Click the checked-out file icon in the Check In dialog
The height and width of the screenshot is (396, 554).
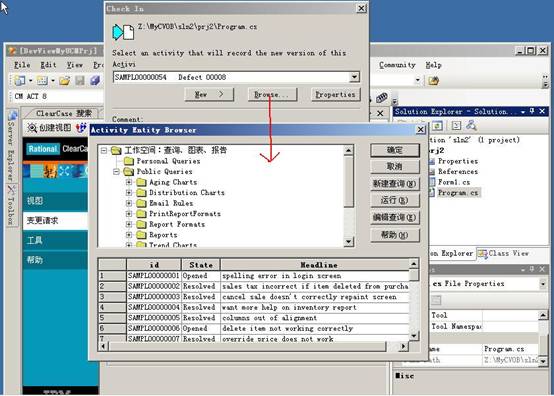pyautogui.click(x=123, y=32)
